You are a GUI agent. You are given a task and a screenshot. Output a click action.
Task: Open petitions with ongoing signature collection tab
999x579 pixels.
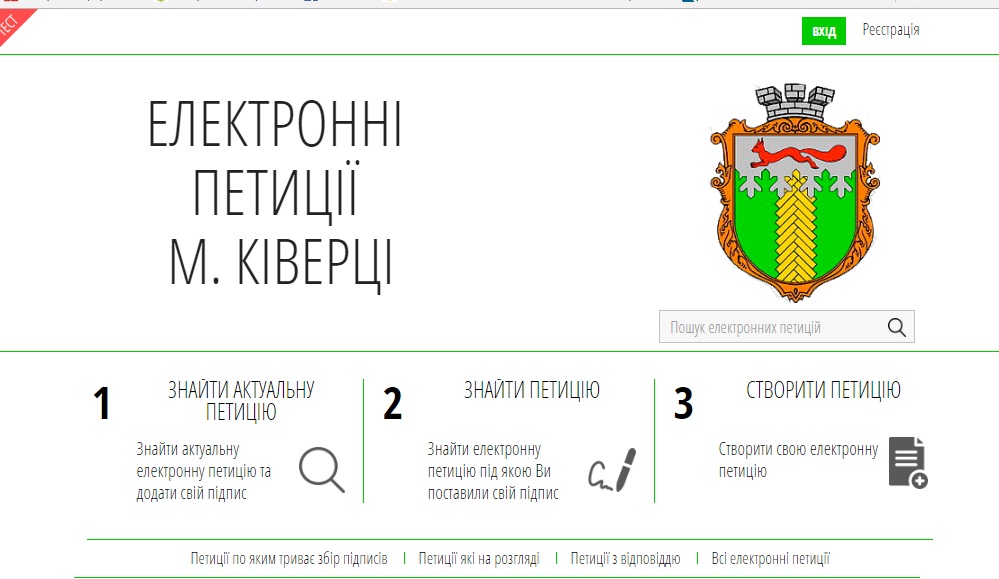[x=289, y=559]
